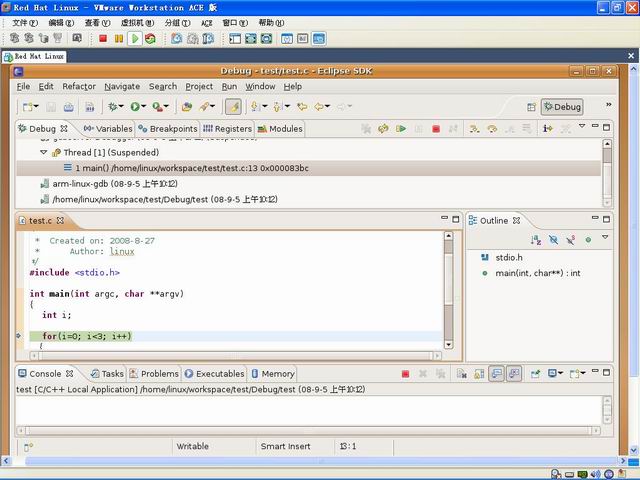Toggle the highlighted marker button in Eclipse toolbar
Viewport: 640px width, 480px height.
(233, 107)
